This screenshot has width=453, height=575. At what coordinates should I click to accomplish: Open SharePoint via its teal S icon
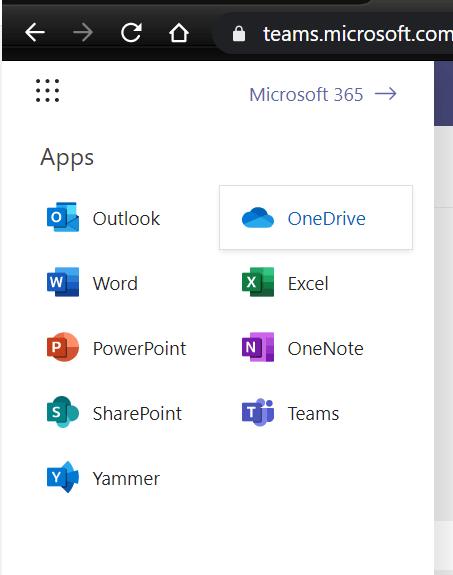click(x=63, y=412)
